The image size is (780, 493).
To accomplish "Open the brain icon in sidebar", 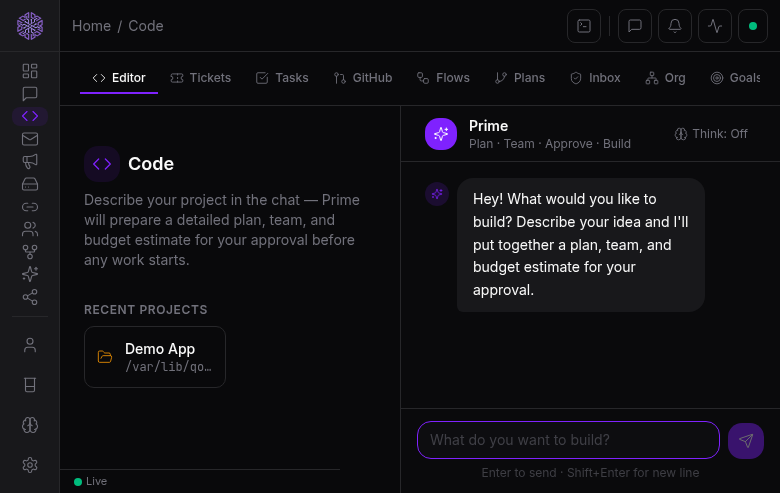I will tap(30, 425).
